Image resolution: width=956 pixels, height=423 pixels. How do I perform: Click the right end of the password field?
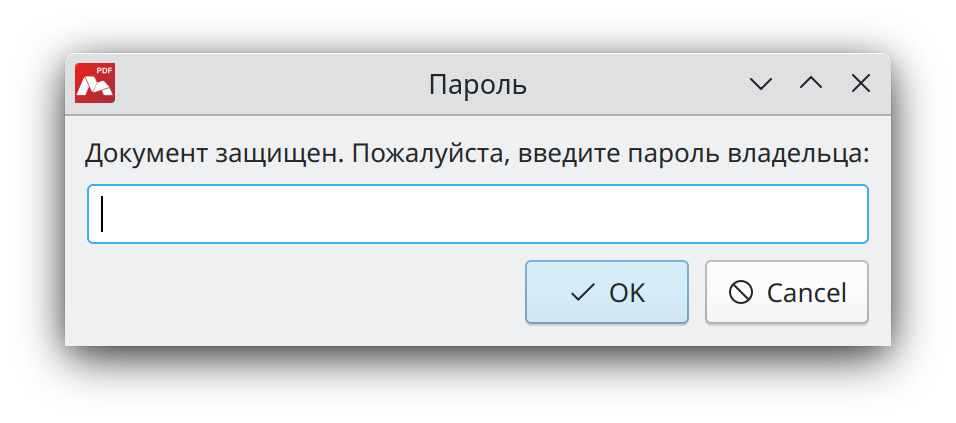pos(850,213)
